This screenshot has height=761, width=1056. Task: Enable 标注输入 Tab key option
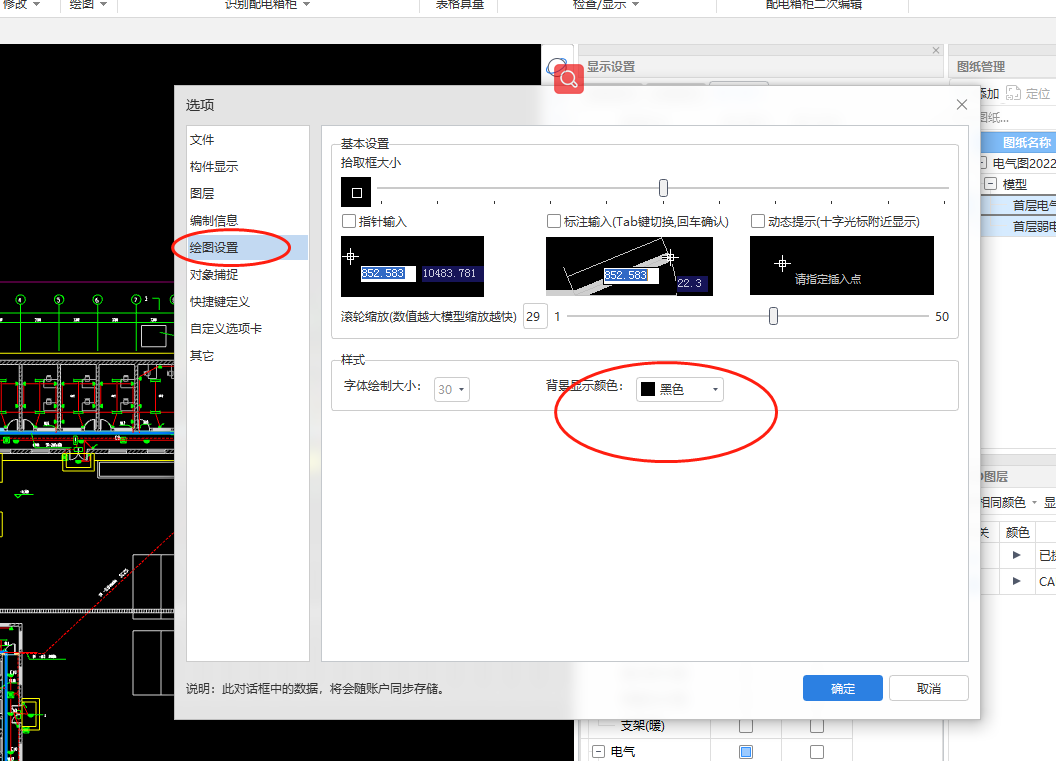point(554,221)
